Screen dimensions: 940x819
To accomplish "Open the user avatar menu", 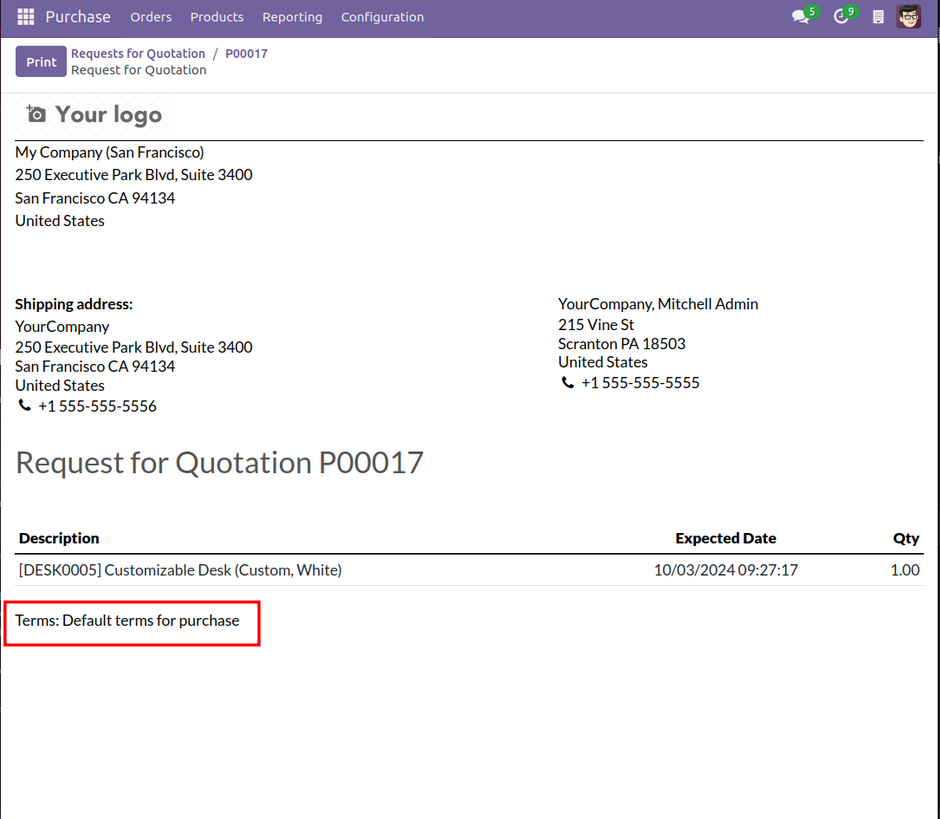I will pos(909,17).
